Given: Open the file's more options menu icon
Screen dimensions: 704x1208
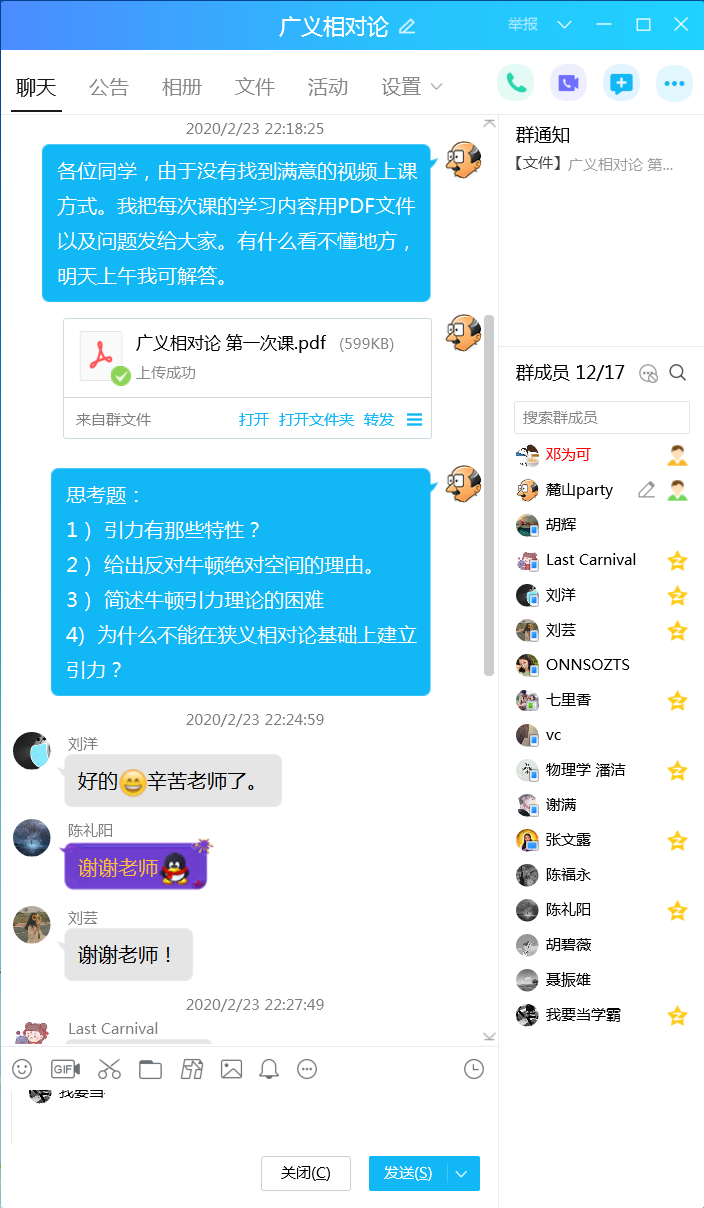Looking at the screenshot, I should pos(414,419).
